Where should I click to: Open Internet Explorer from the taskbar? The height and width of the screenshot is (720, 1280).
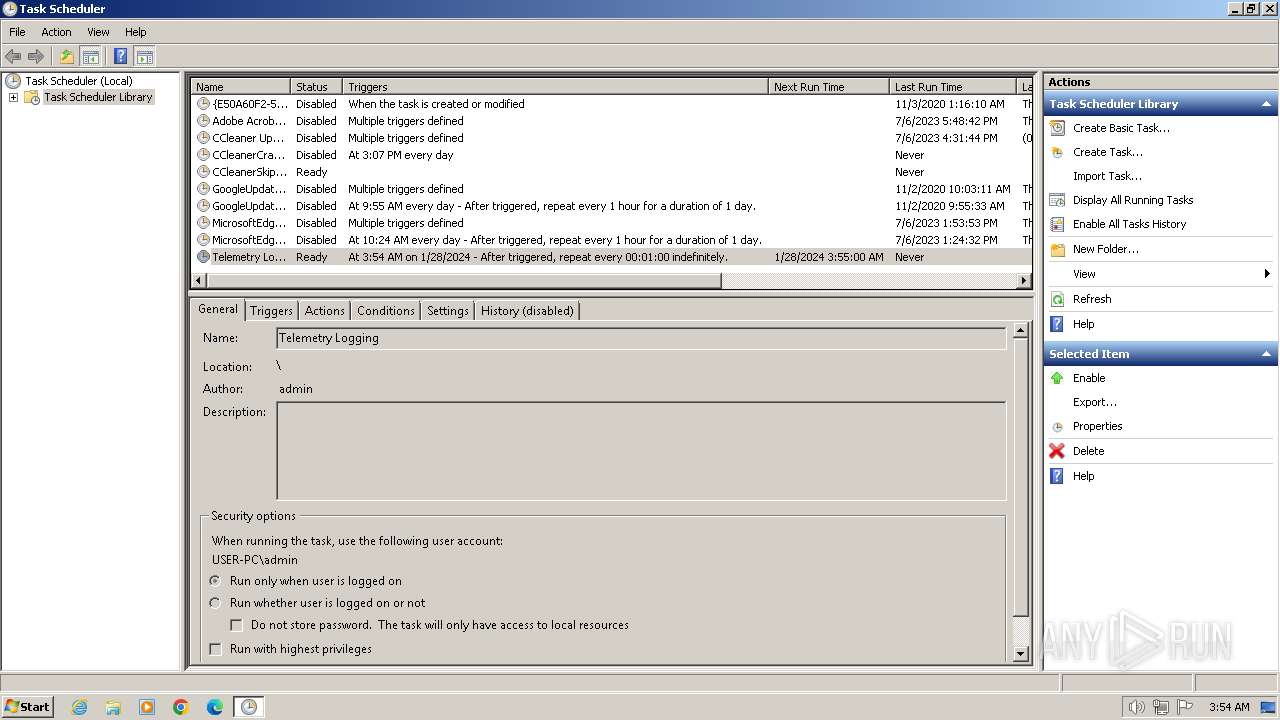[x=79, y=707]
